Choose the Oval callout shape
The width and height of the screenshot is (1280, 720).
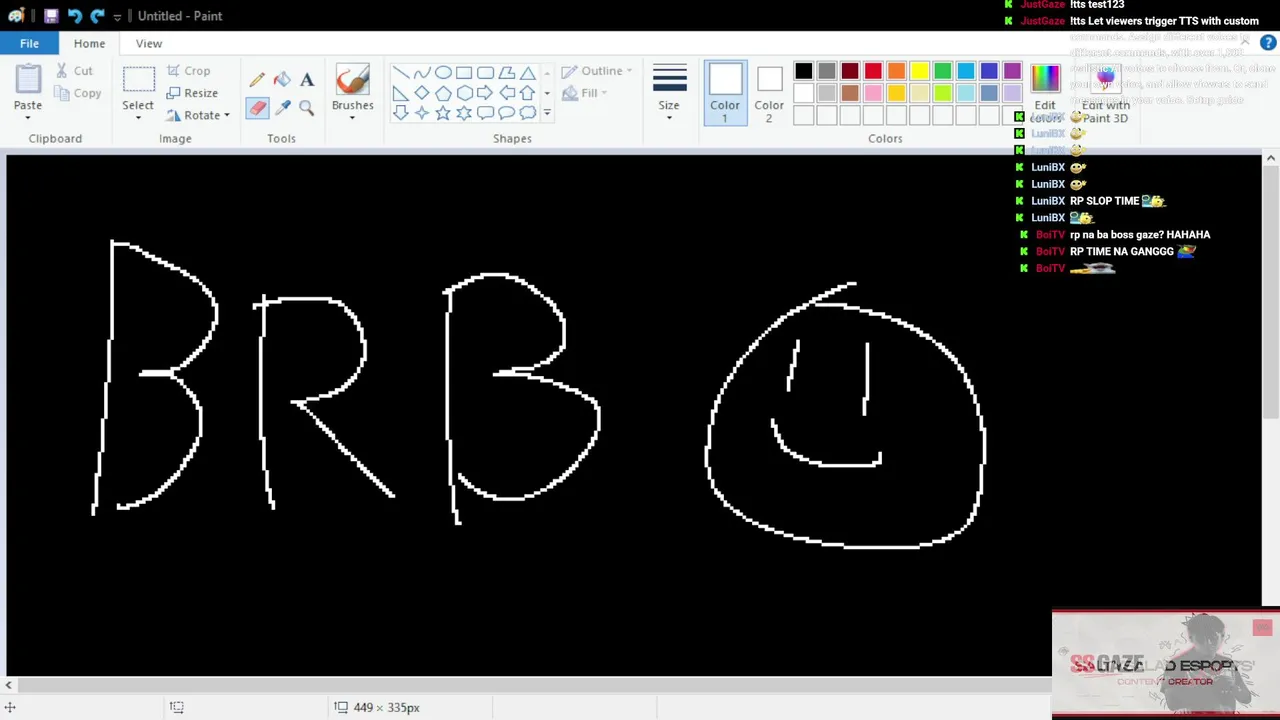click(x=506, y=113)
